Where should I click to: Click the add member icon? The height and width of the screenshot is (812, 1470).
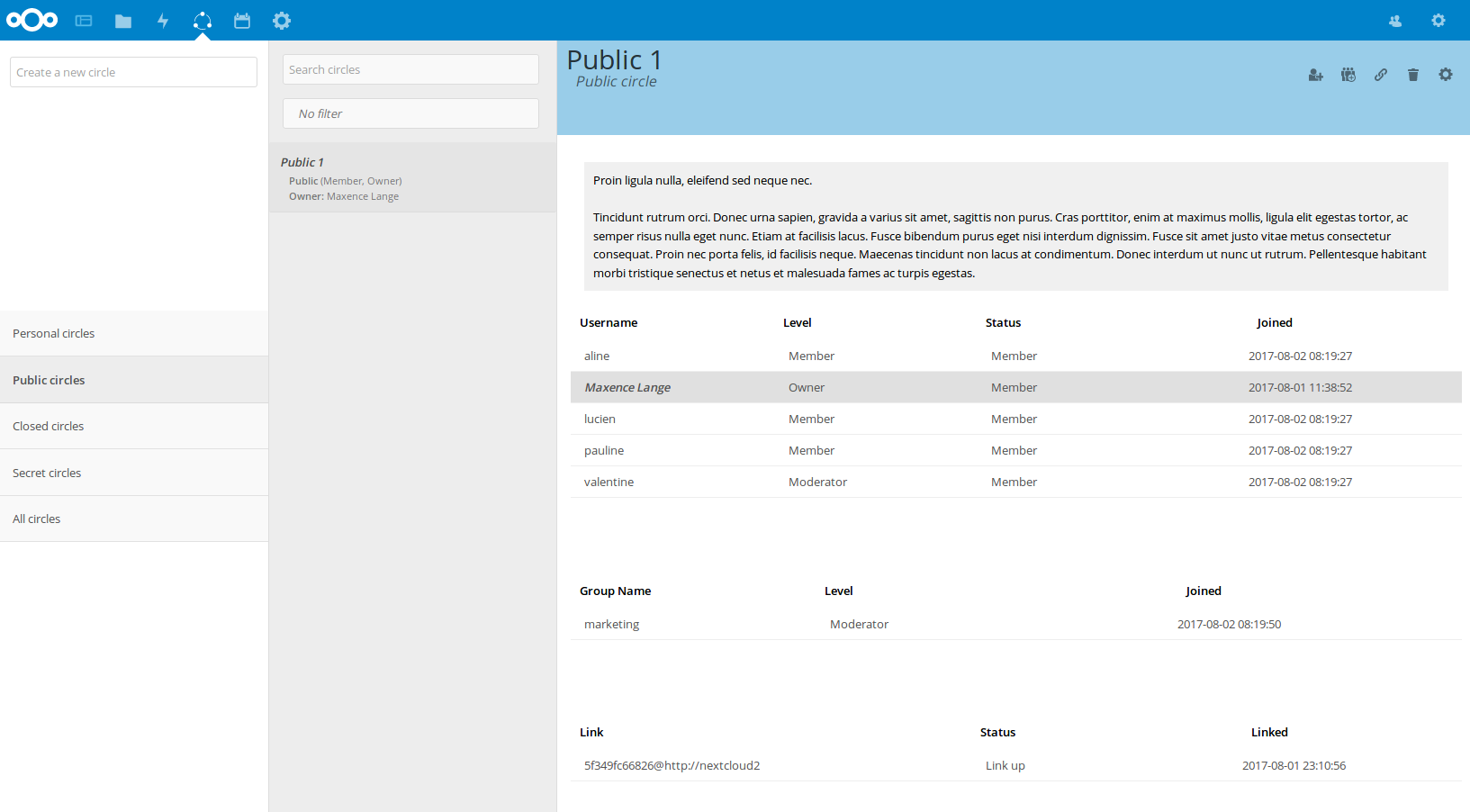pyautogui.click(x=1315, y=75)
